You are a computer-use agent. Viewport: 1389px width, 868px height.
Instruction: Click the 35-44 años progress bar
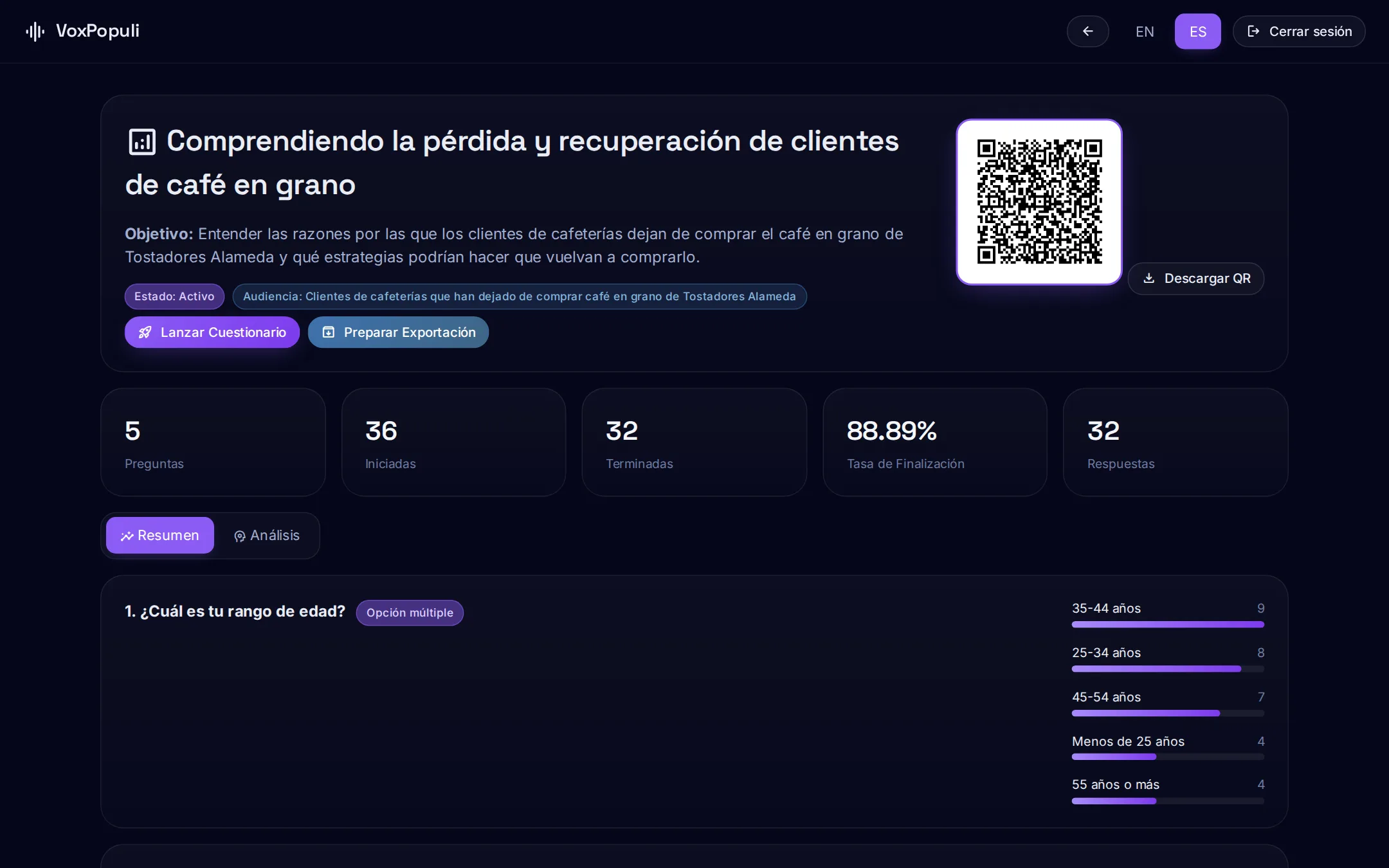[1168, 624]
